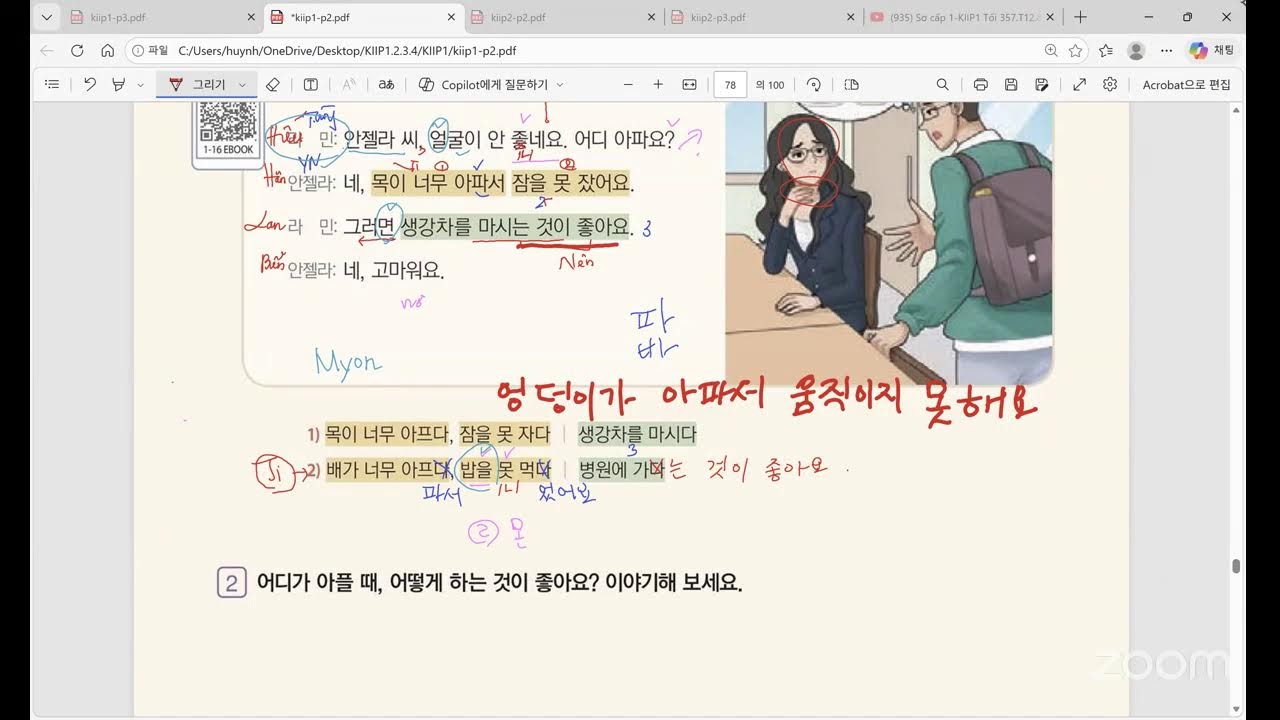Click the text 생강차를 마시다
This screenshot has height=720, width=1280.
tap(636, 434)
